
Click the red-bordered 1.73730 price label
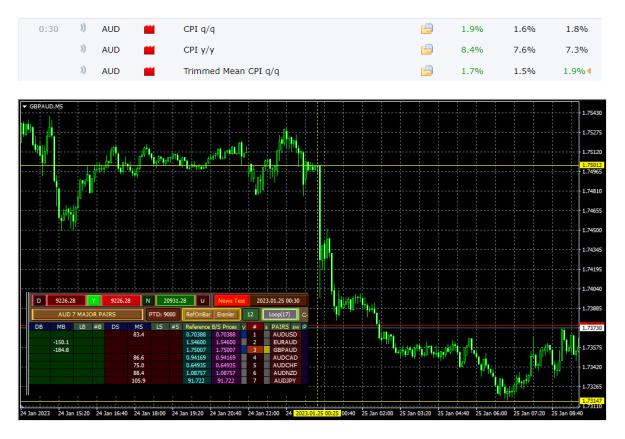(x=592, y=328)
